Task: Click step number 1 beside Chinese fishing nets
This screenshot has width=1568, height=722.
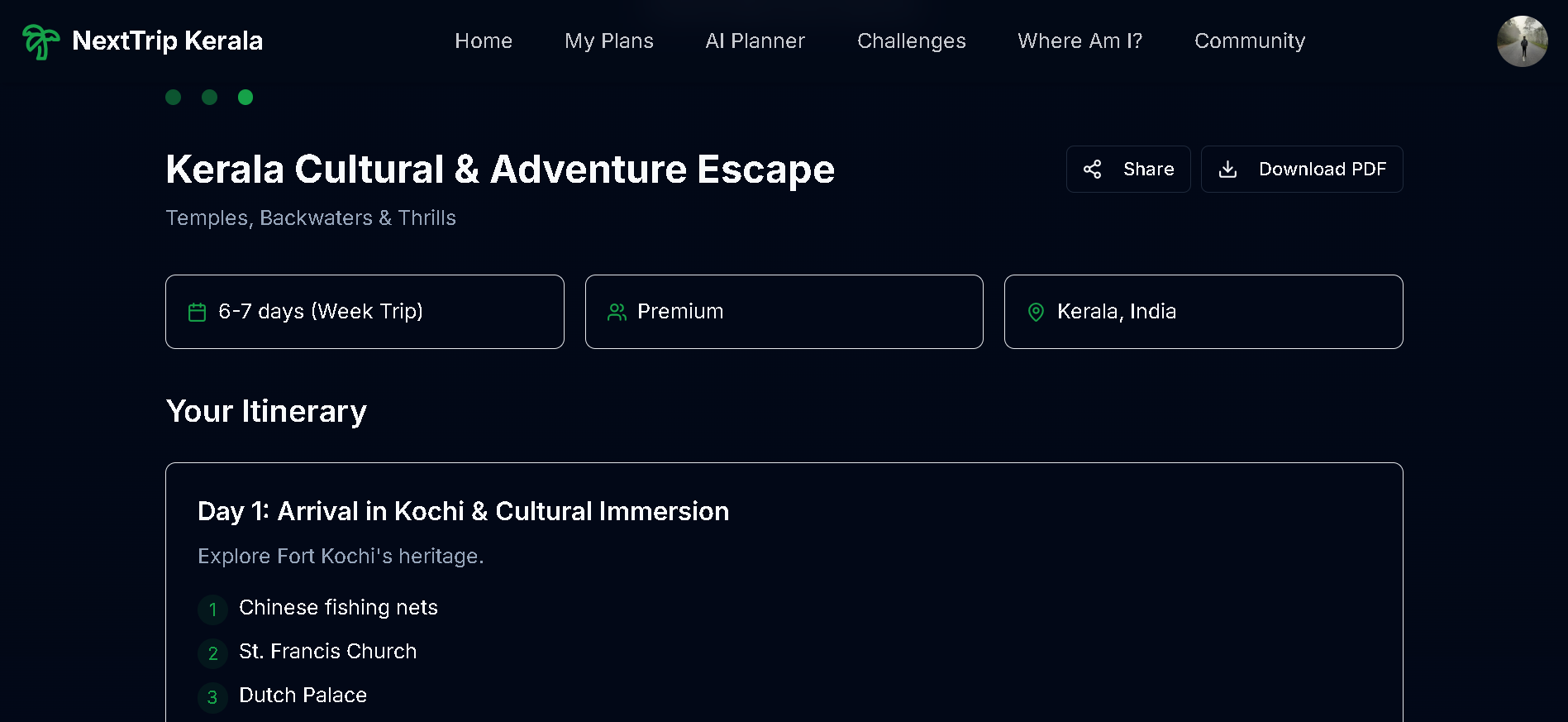Action: point(212,610)
